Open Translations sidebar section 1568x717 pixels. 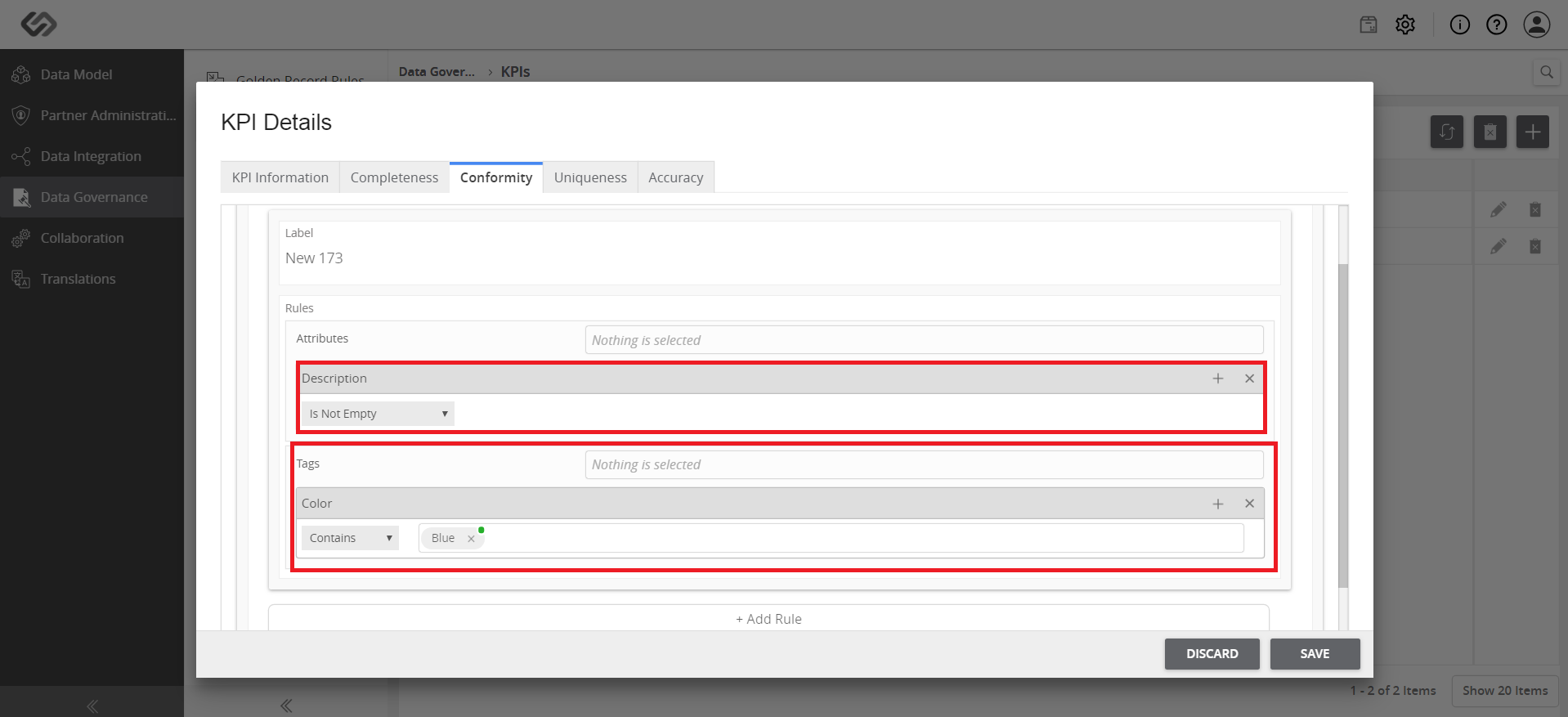click(x=92, y=279)
